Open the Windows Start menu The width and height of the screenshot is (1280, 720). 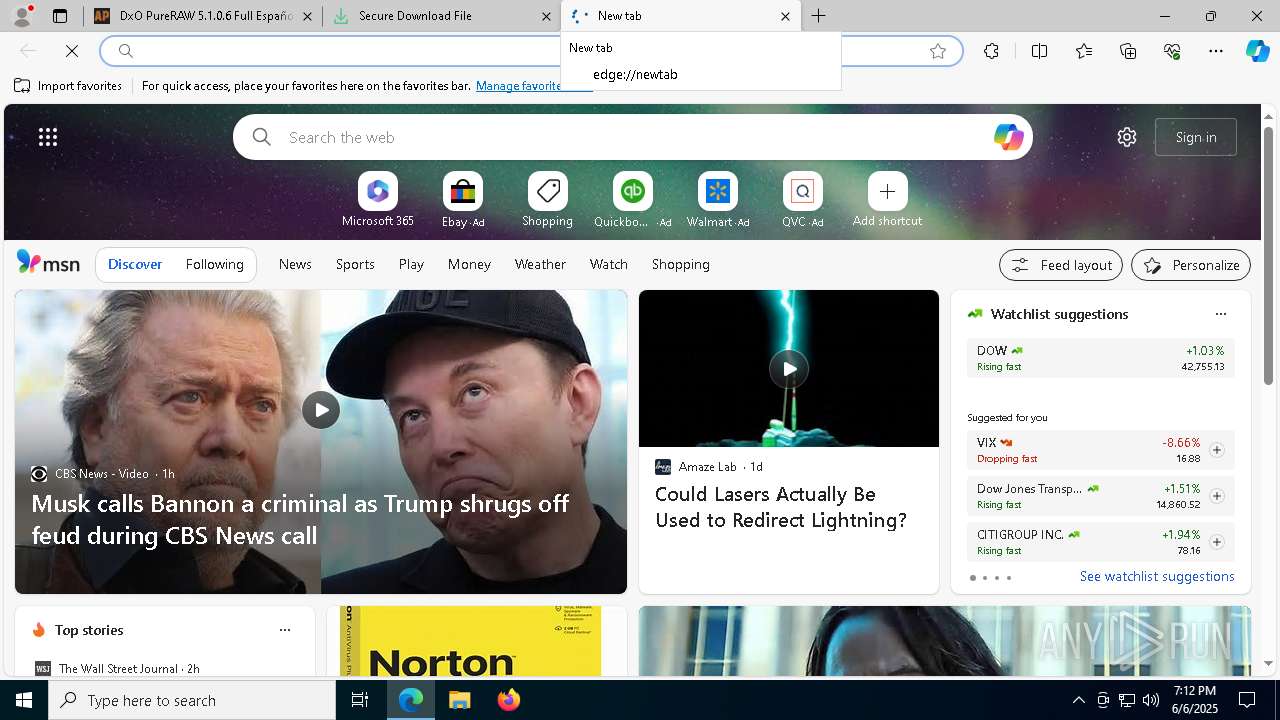click(24, 700)
